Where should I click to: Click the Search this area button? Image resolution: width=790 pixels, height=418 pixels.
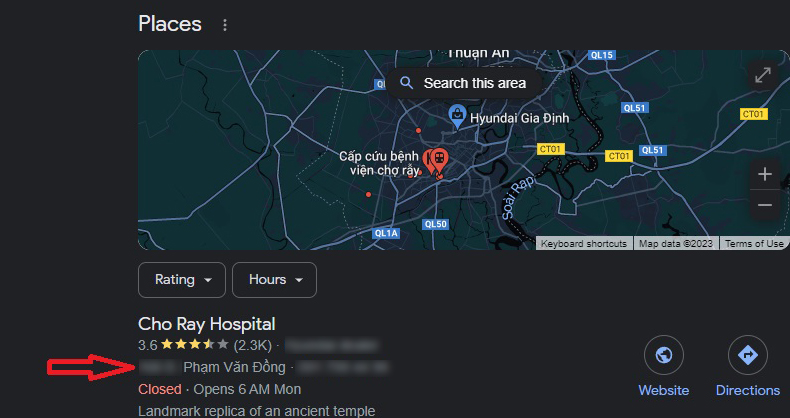pos(463,83)
